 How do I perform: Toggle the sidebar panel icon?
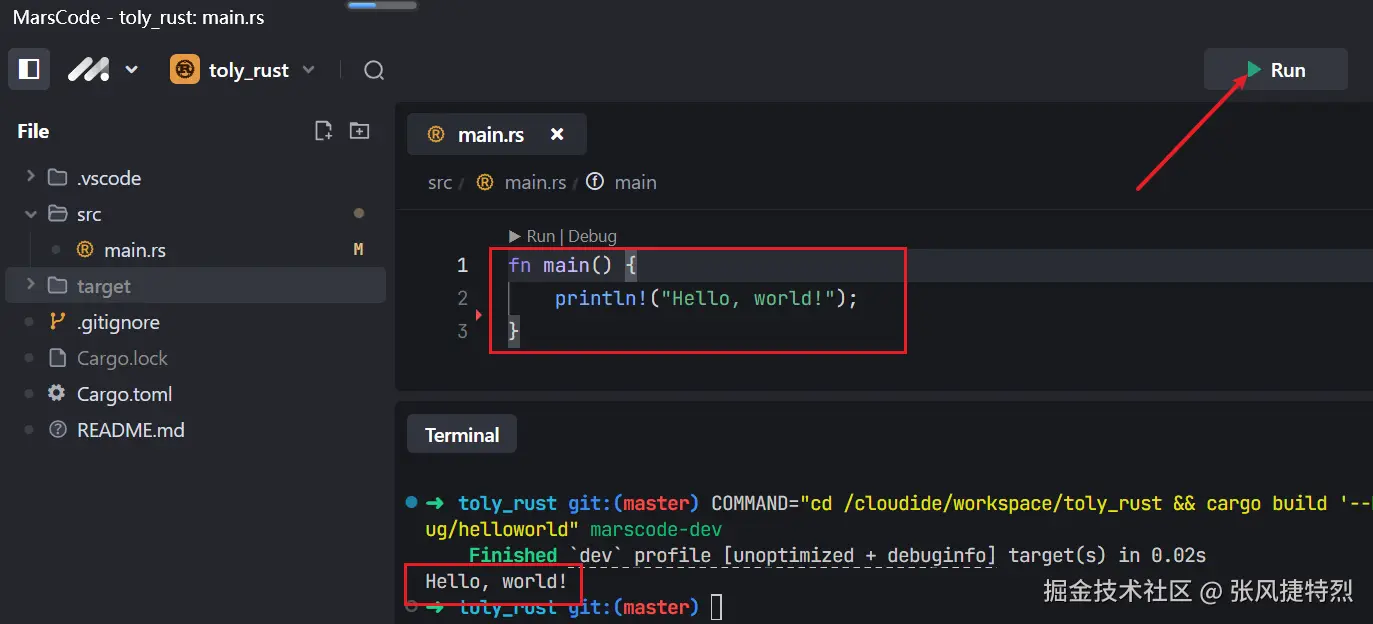point(29,70)
